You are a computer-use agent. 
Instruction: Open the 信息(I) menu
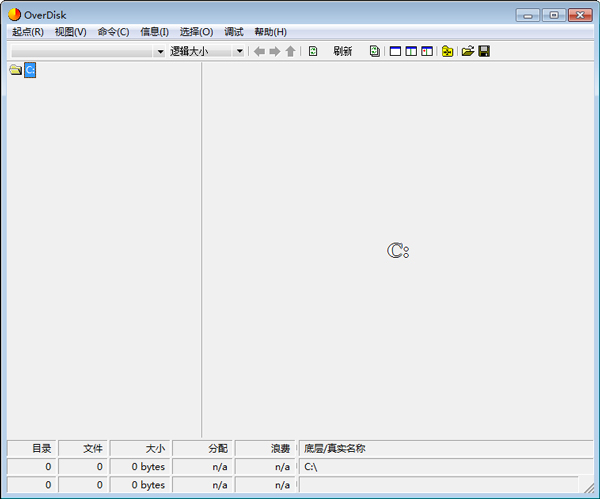tap(154, 32)
